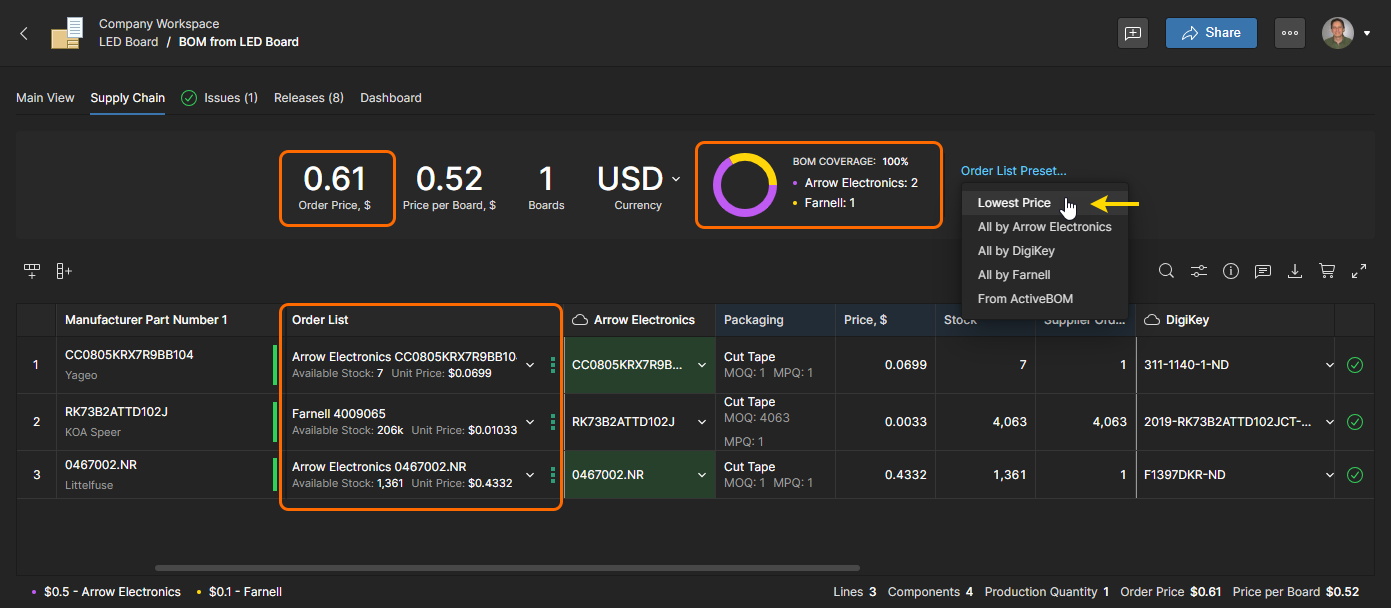The width and height of the screenshot is (1391, 608).
Task: Click the shopping cart icon
Action: 1327,271
